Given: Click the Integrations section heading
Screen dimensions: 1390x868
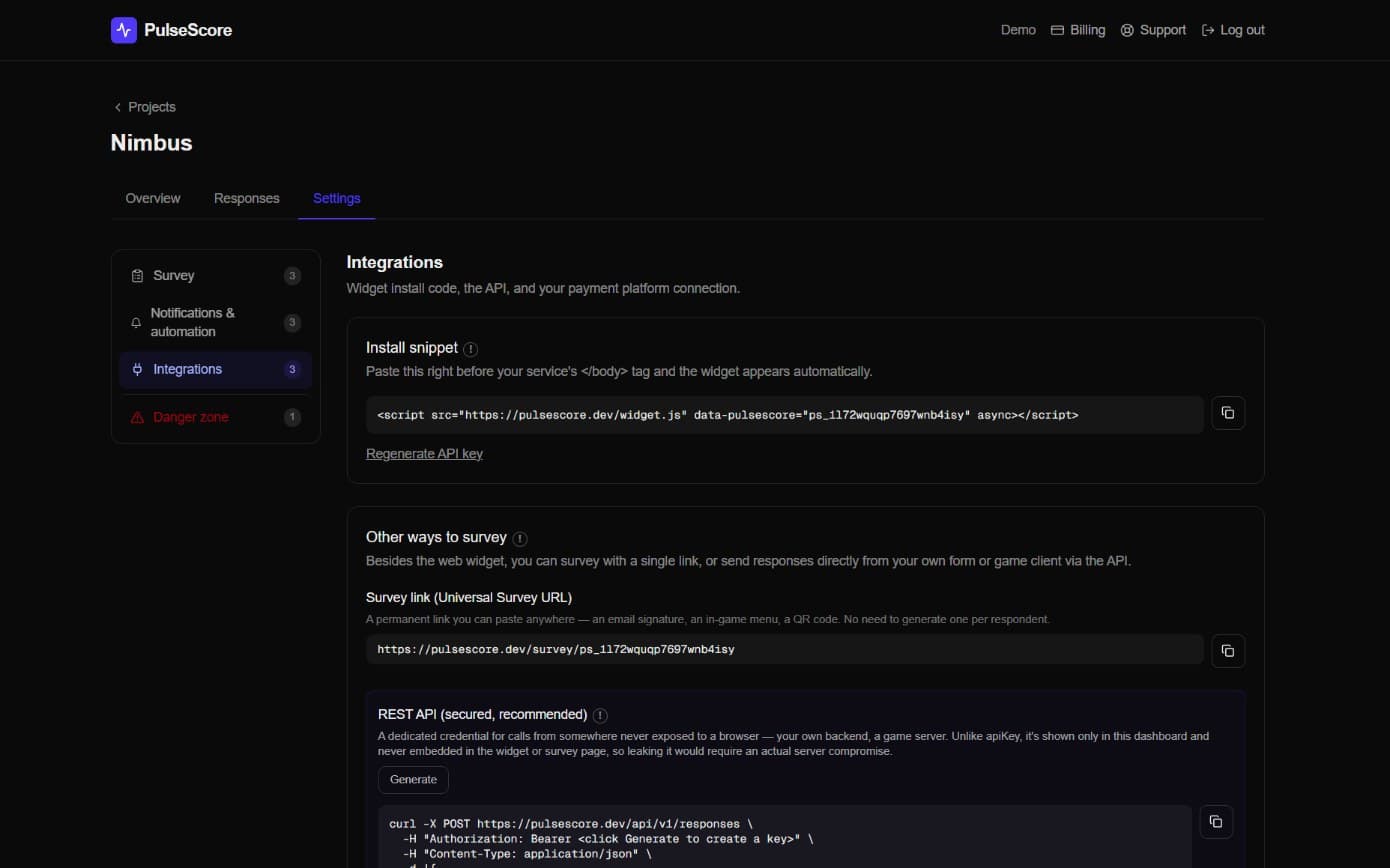Looking at the screenshot, I should click(395, 262).
